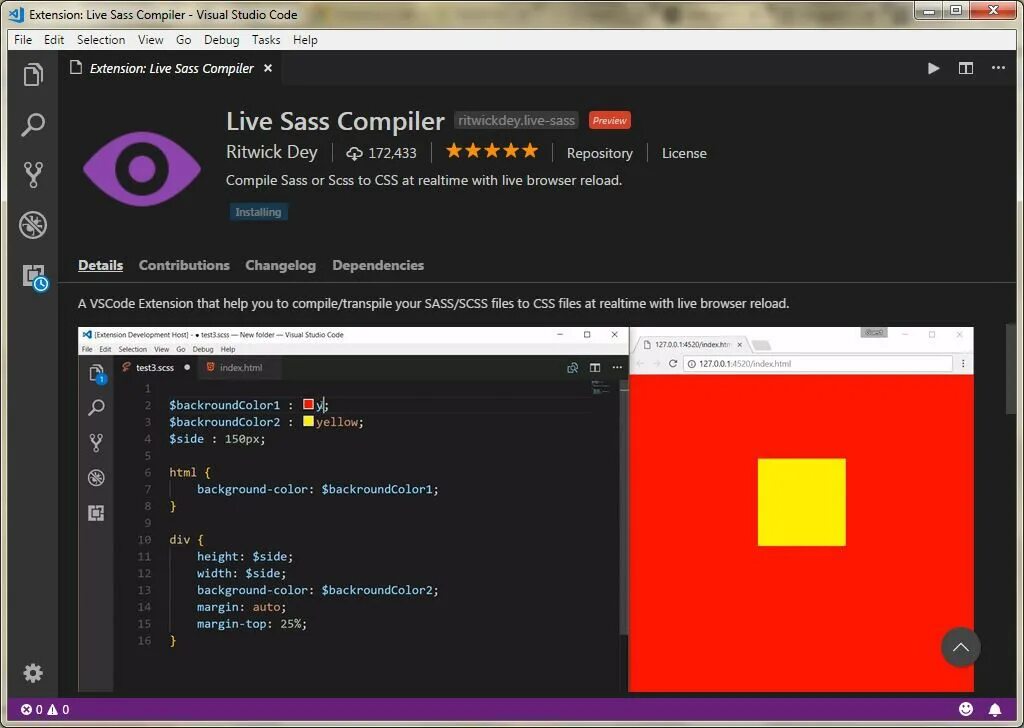Image resolution: width=1024 pixels, height=728 pixels.
Task: Open Manage gear icon at bottom left
Action: (33, 673)
